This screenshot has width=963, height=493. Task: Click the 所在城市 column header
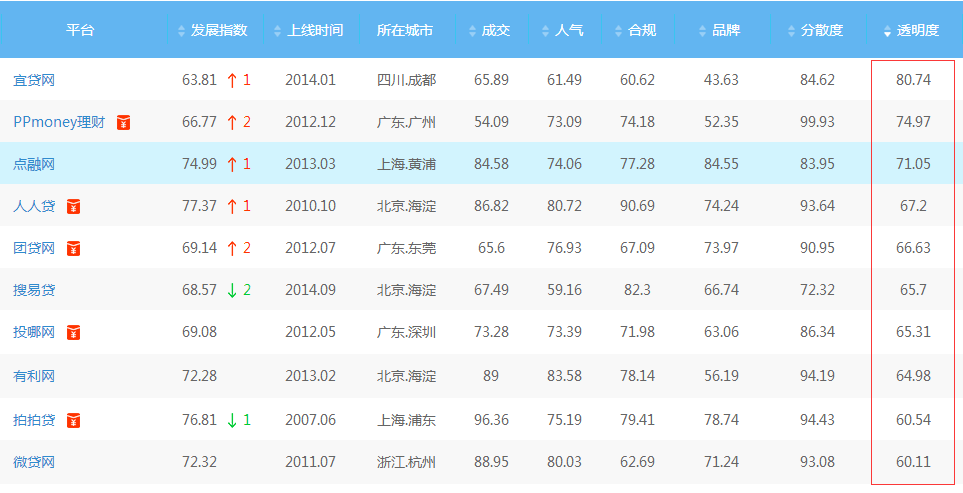[x=405, y=30]
